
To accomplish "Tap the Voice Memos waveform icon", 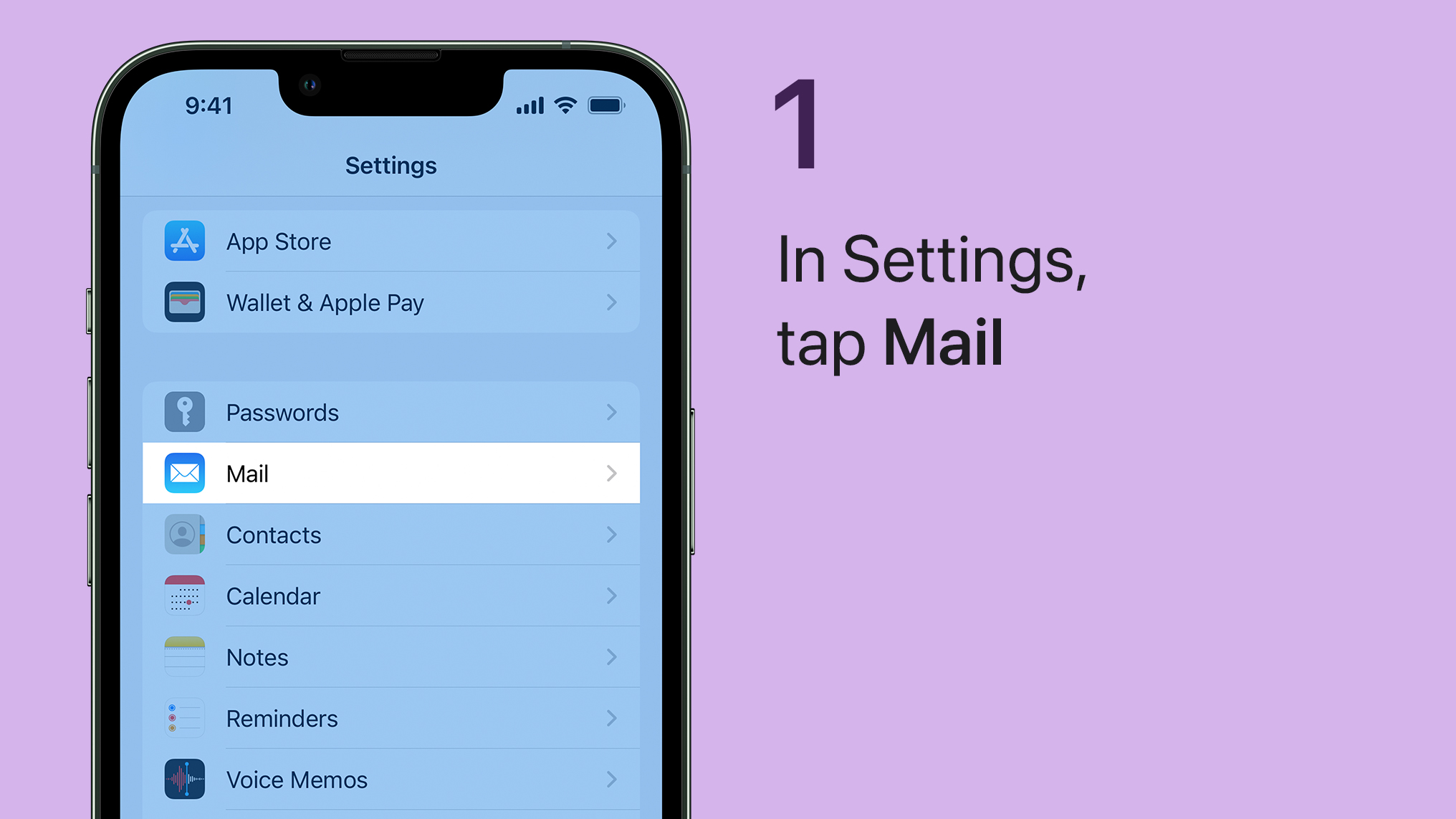I will 184,779.
